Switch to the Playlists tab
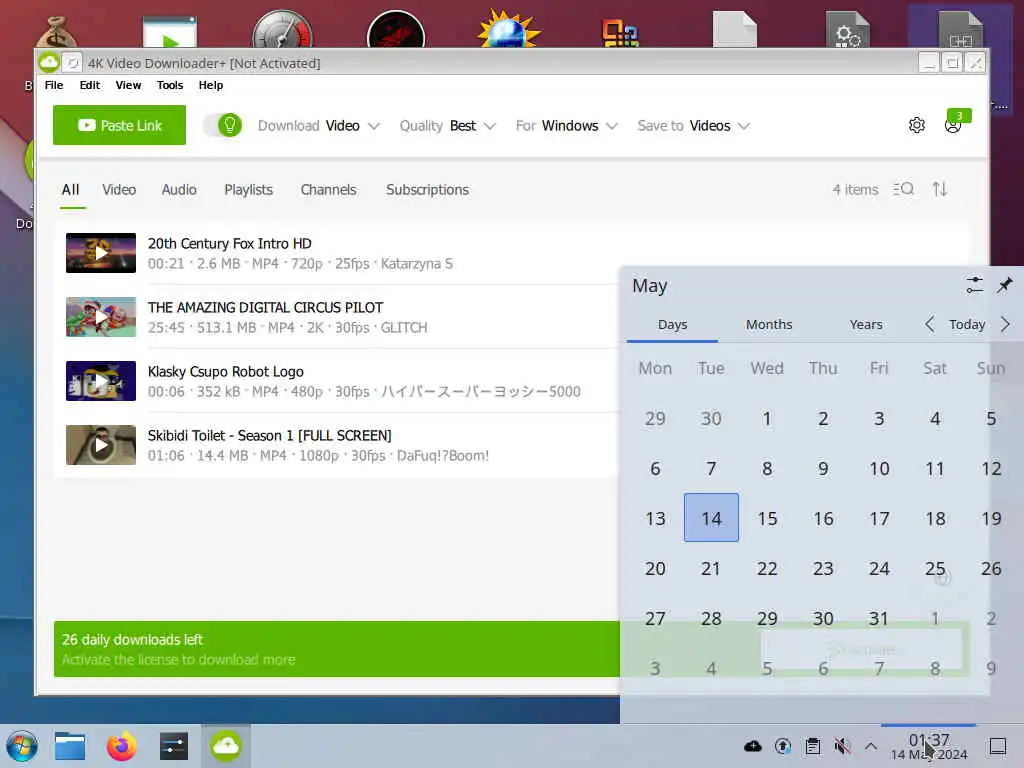Image resolution: width=1024 pixels, height=768 pixels. 248,189
